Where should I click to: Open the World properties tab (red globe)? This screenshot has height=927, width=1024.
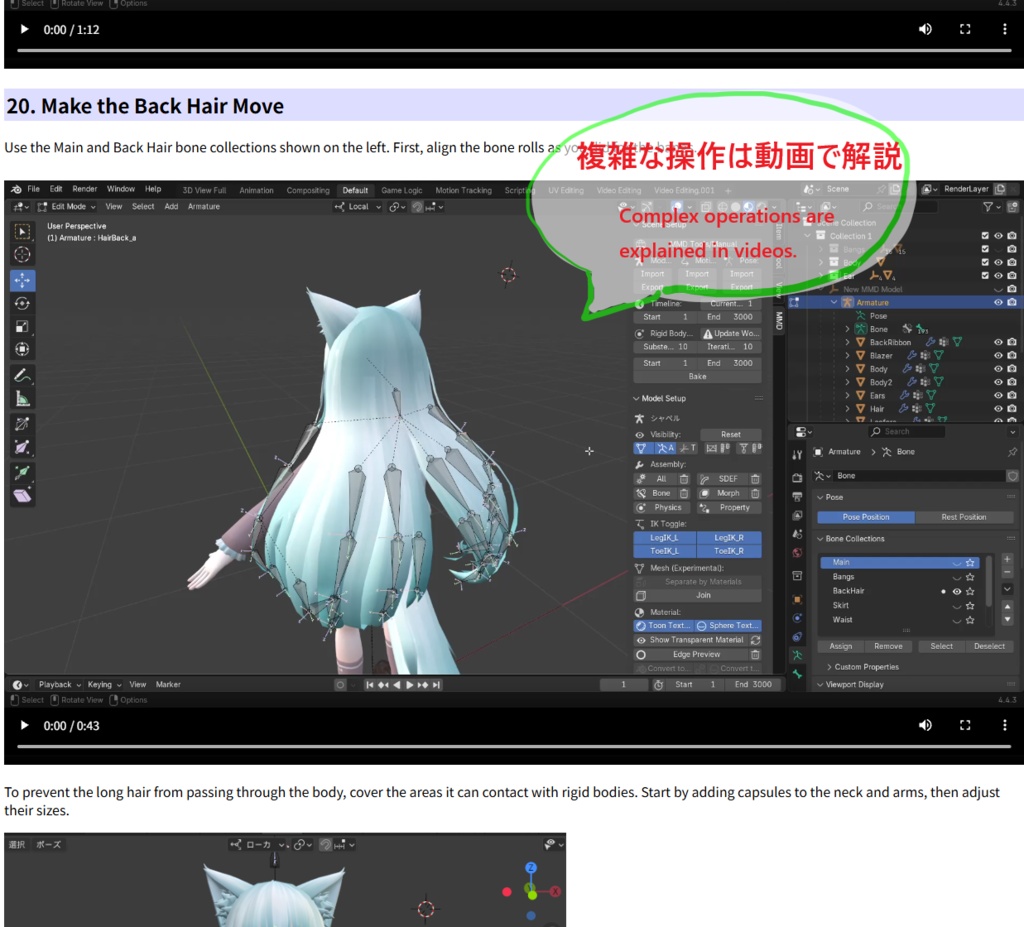(797, 553)
